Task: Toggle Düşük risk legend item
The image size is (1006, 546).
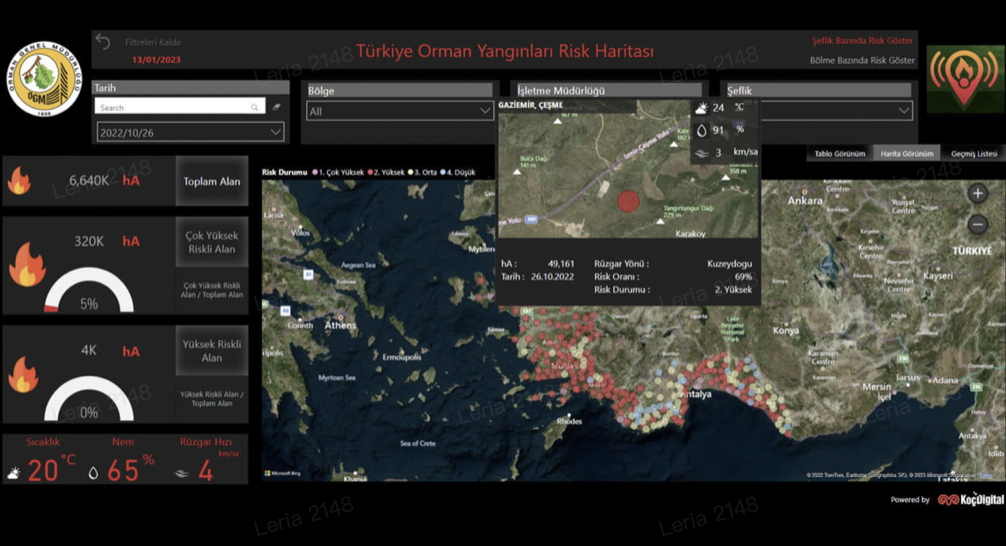Action: click(457, 172)
